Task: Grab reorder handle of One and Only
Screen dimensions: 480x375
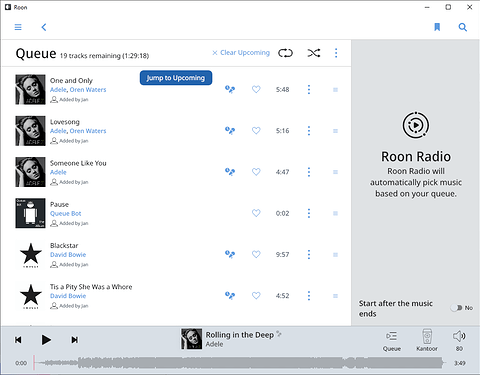Action: tap(335, 90)
